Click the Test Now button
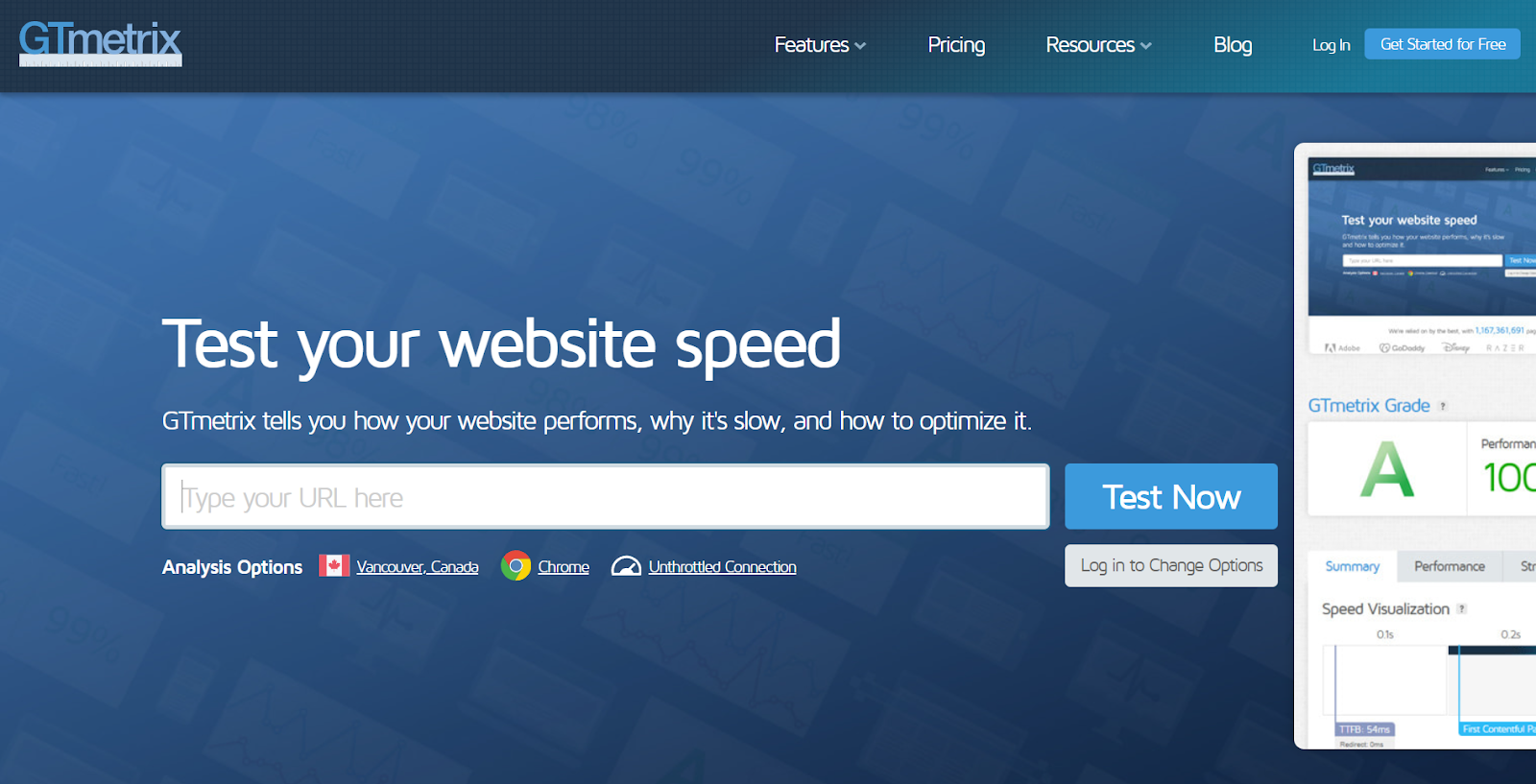The width and height of the screenshot is (1536, 784). (1171, 496)
